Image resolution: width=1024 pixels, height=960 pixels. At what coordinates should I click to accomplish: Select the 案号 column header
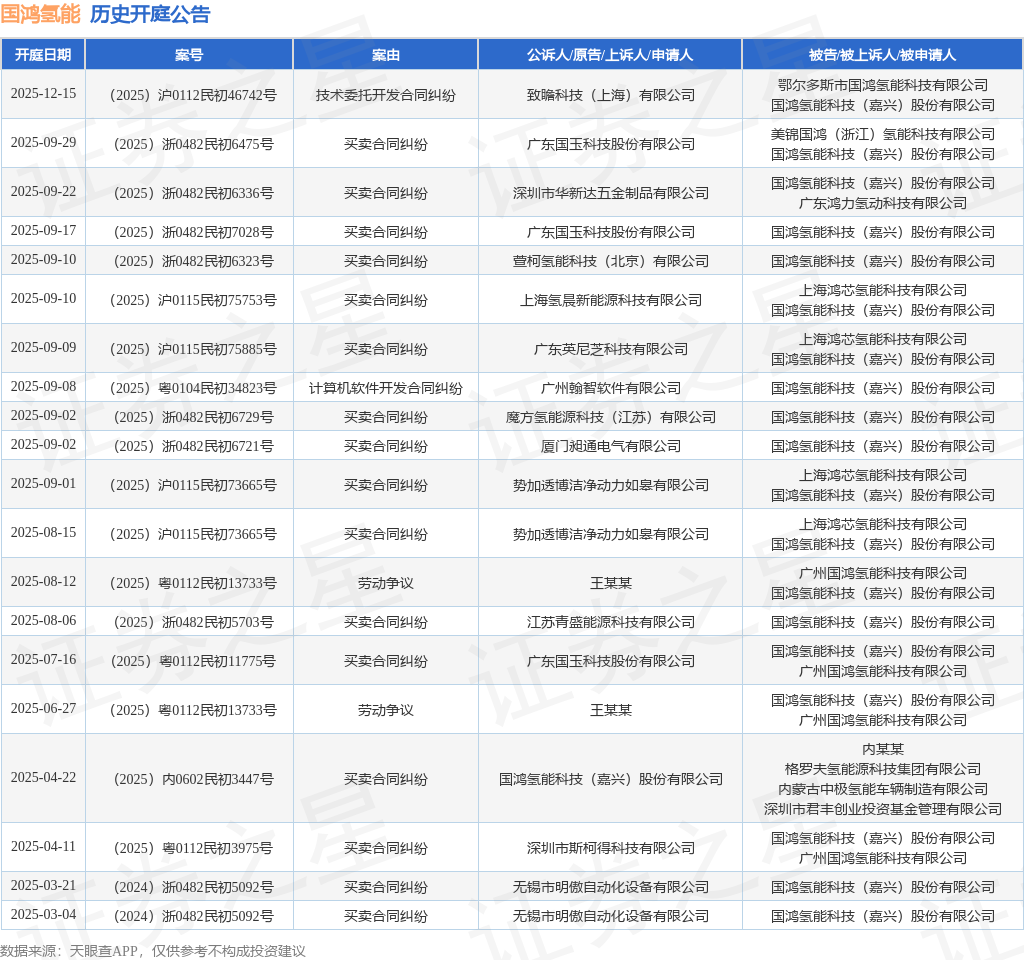point(189,55)
